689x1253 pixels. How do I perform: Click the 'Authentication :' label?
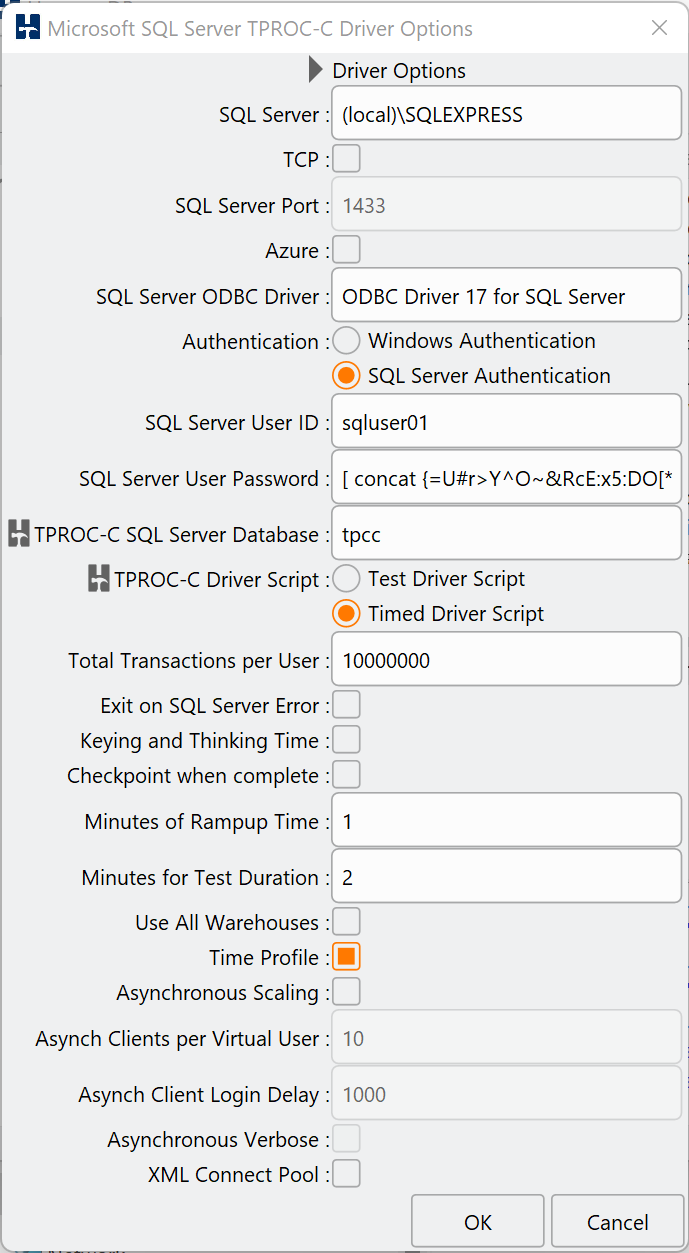pos(256,342)
